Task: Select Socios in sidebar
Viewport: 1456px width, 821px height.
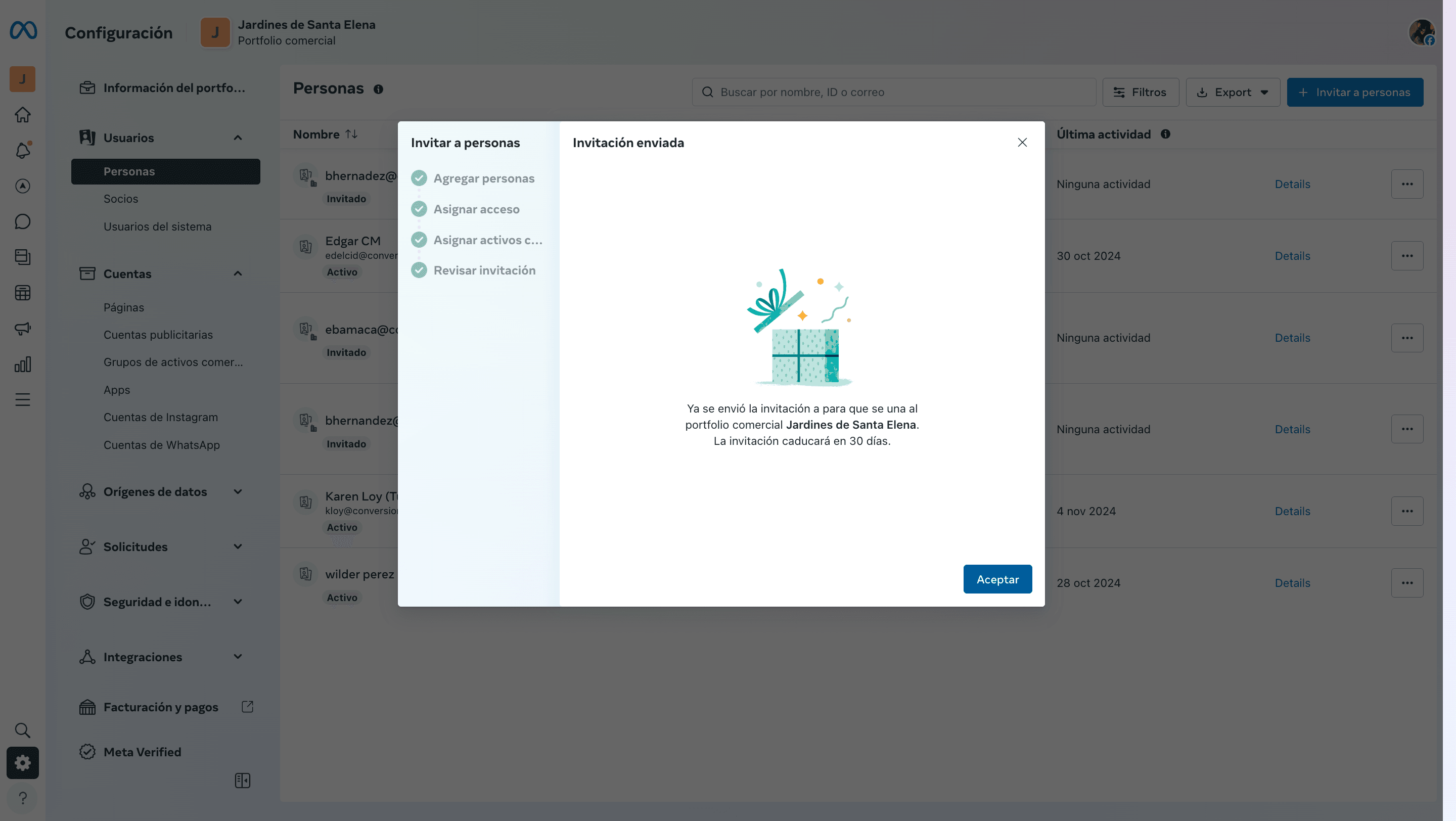Action: tap(121, 199)
